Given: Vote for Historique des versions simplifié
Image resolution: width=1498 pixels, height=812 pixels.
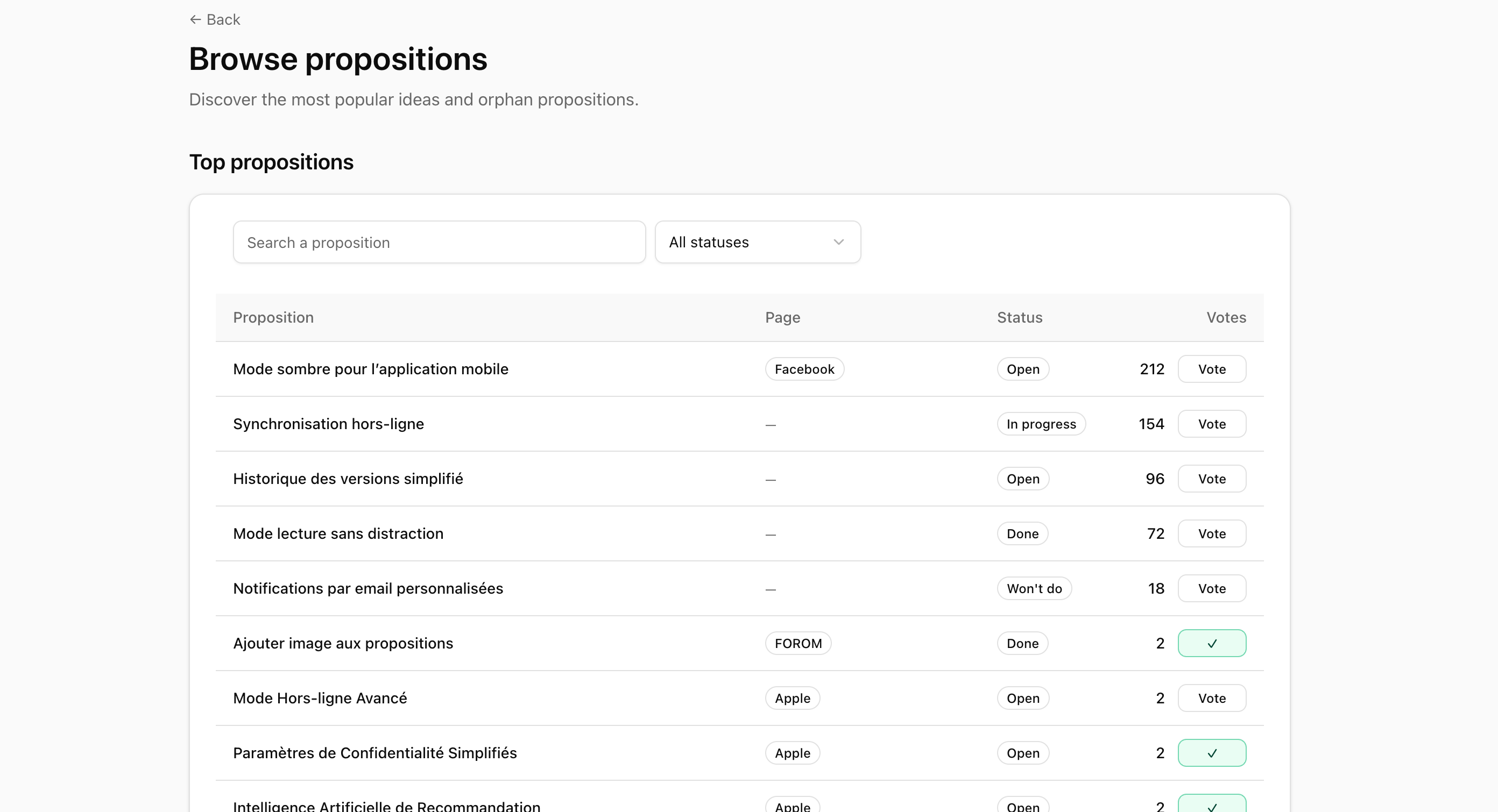Looking at the screenshot, I should point(1211,479).
